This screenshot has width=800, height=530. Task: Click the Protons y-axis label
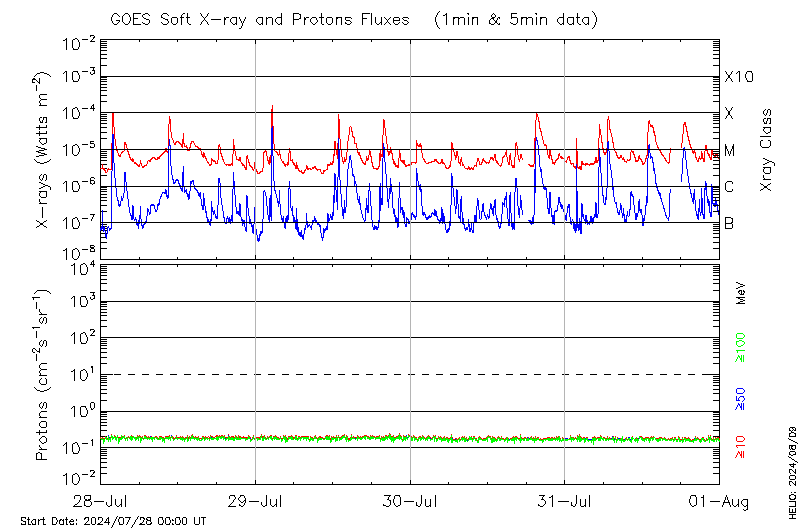(44, 375)
